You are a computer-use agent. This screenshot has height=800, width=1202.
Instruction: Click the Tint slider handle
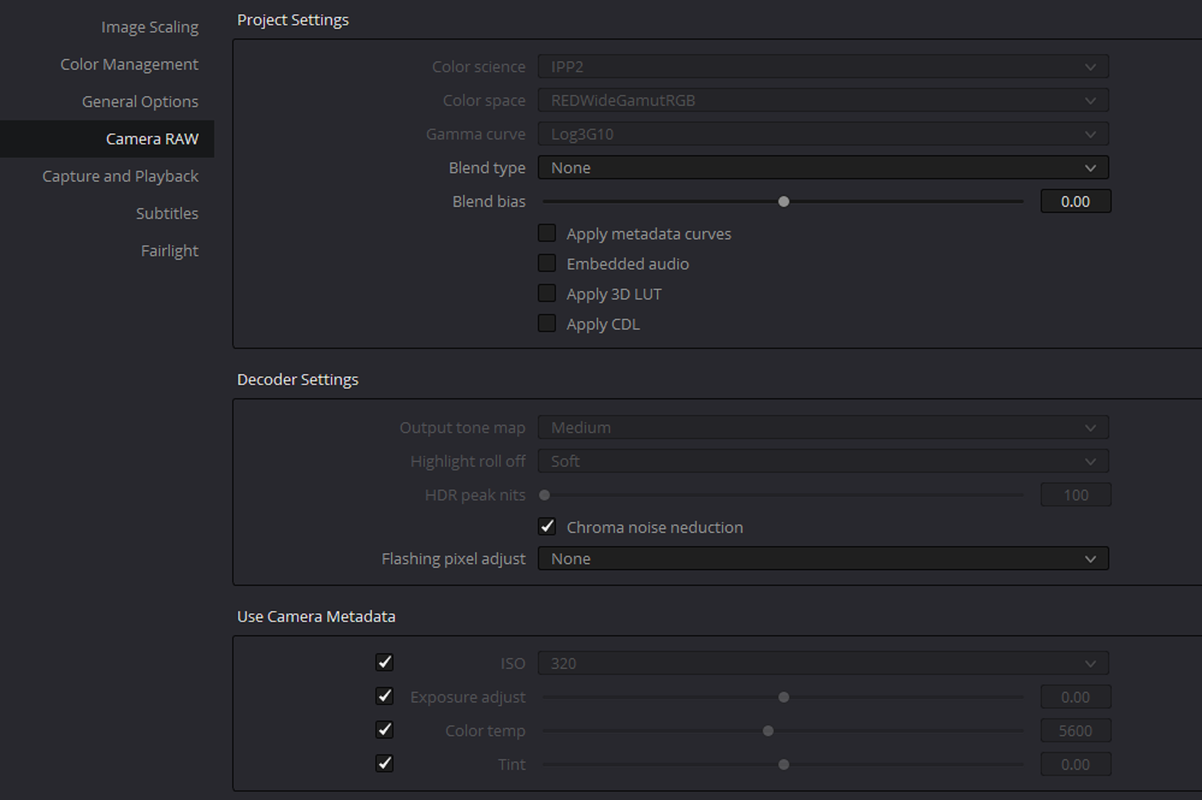click(784, 765)
